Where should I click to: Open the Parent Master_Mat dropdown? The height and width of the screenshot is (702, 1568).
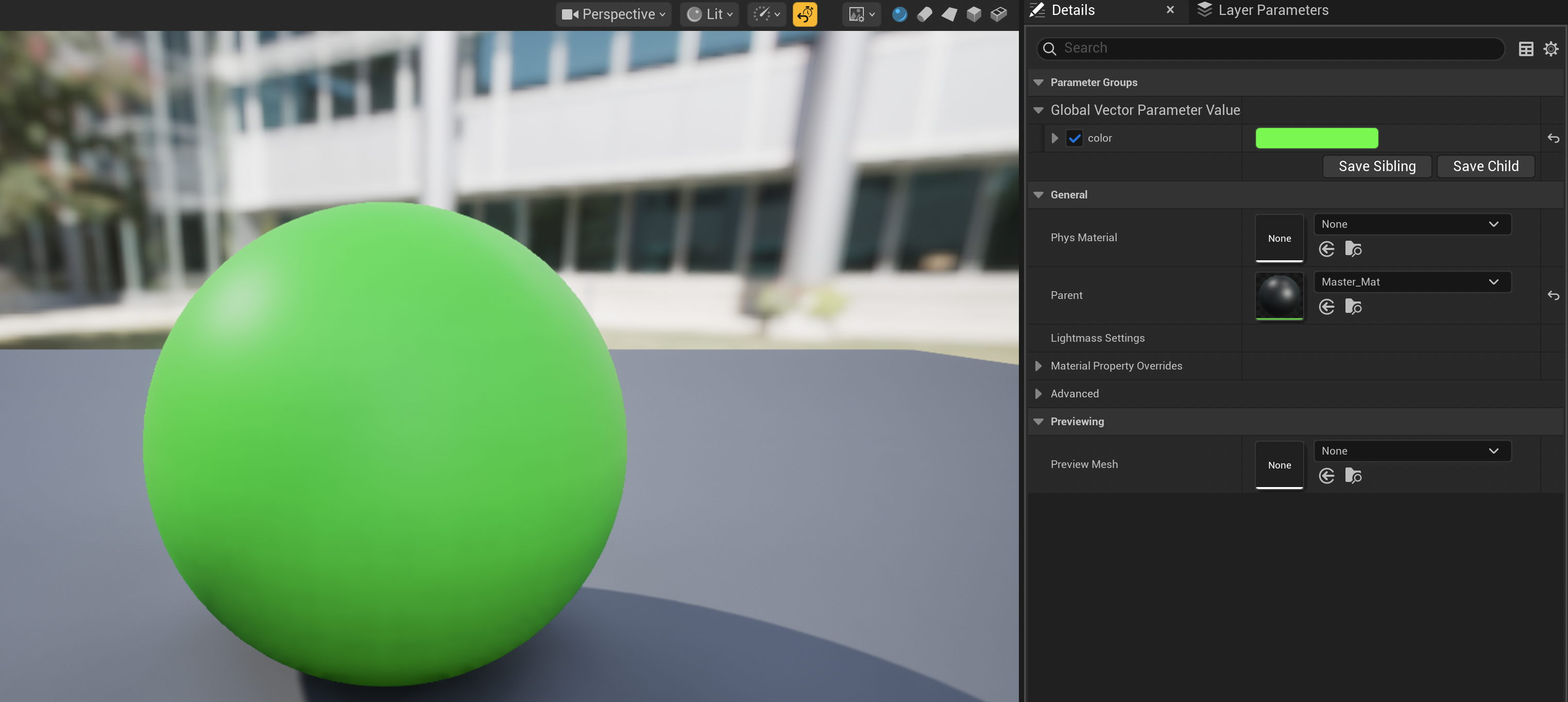pyautogui.click(x=1412, y=282)
